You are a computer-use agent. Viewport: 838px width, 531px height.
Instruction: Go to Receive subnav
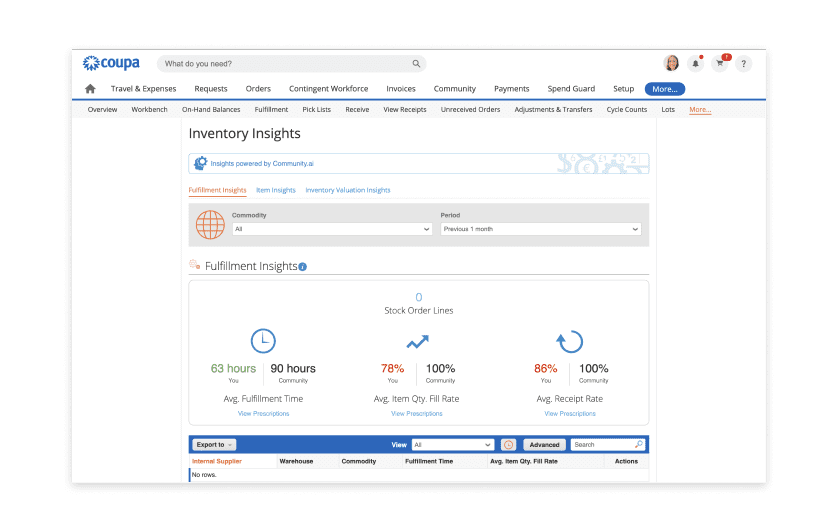click(358, 110)
